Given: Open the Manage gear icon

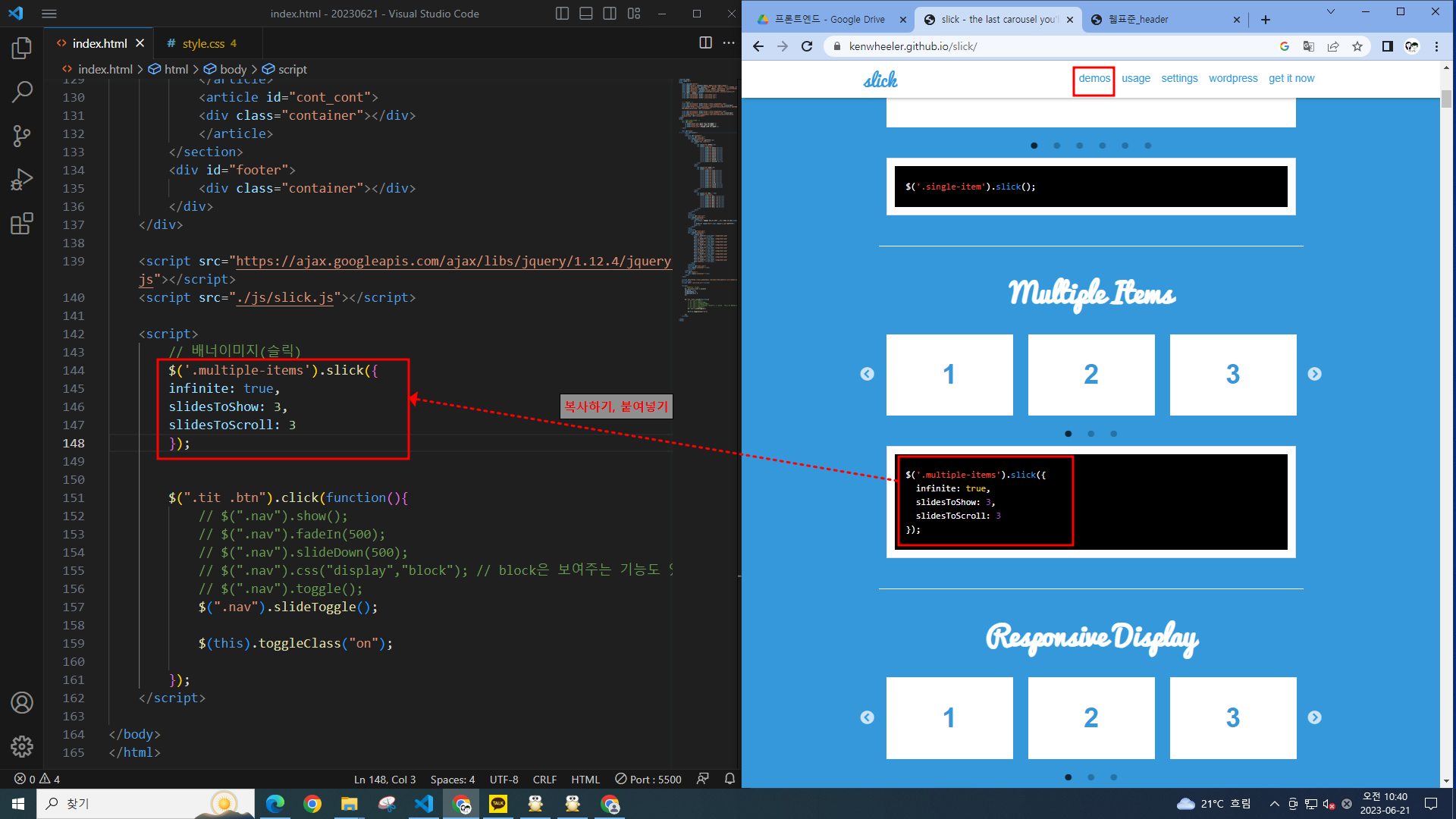Looking at the screenshot, I should coord(22,747).
